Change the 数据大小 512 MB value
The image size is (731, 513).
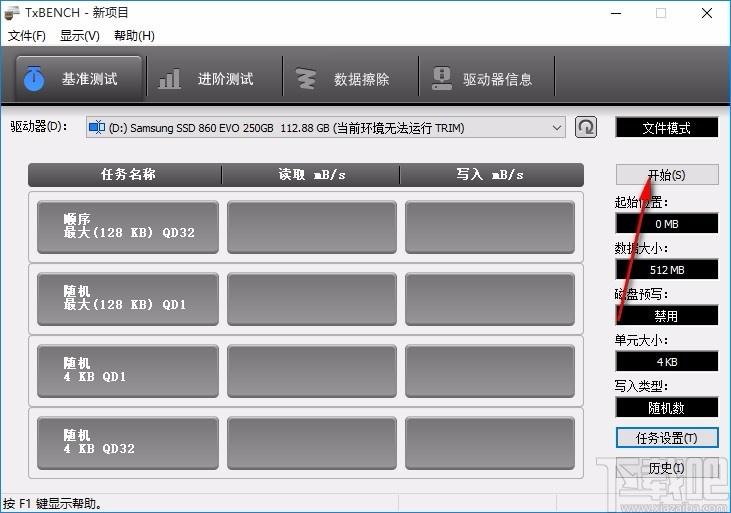[667, 270]
